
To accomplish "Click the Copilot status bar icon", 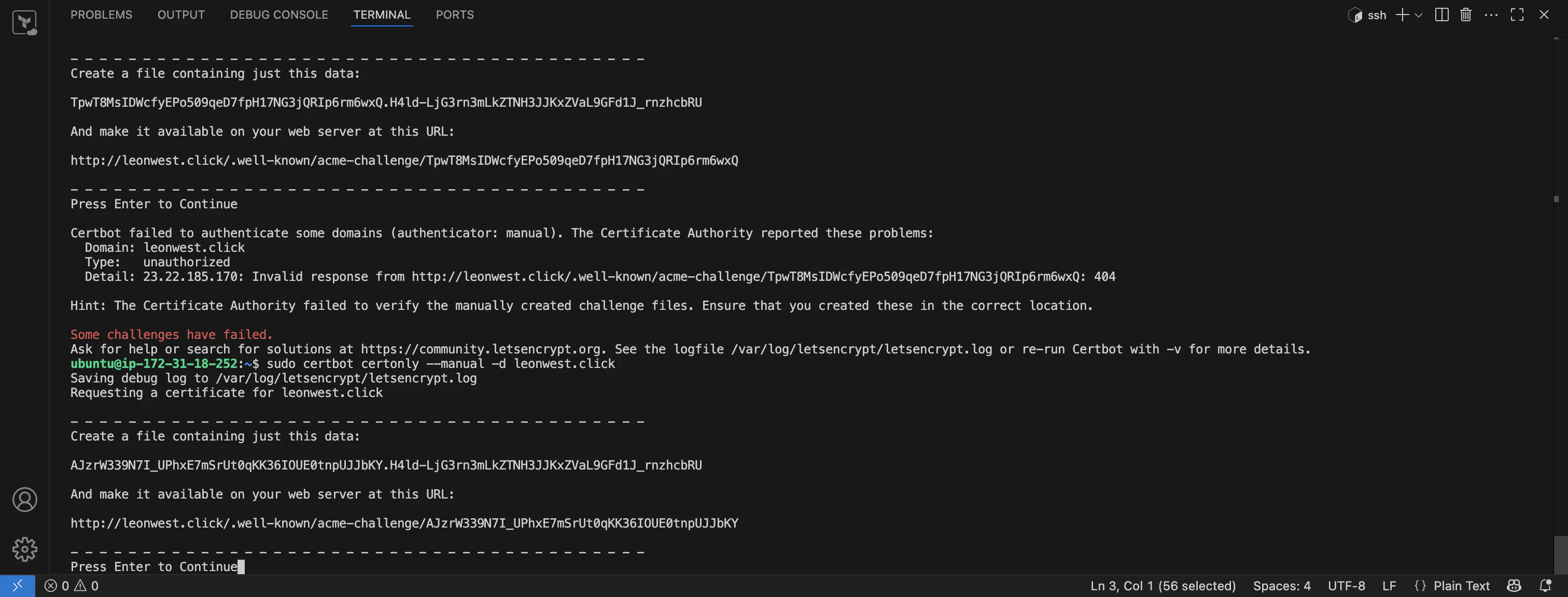I will tap(1514, 586).
